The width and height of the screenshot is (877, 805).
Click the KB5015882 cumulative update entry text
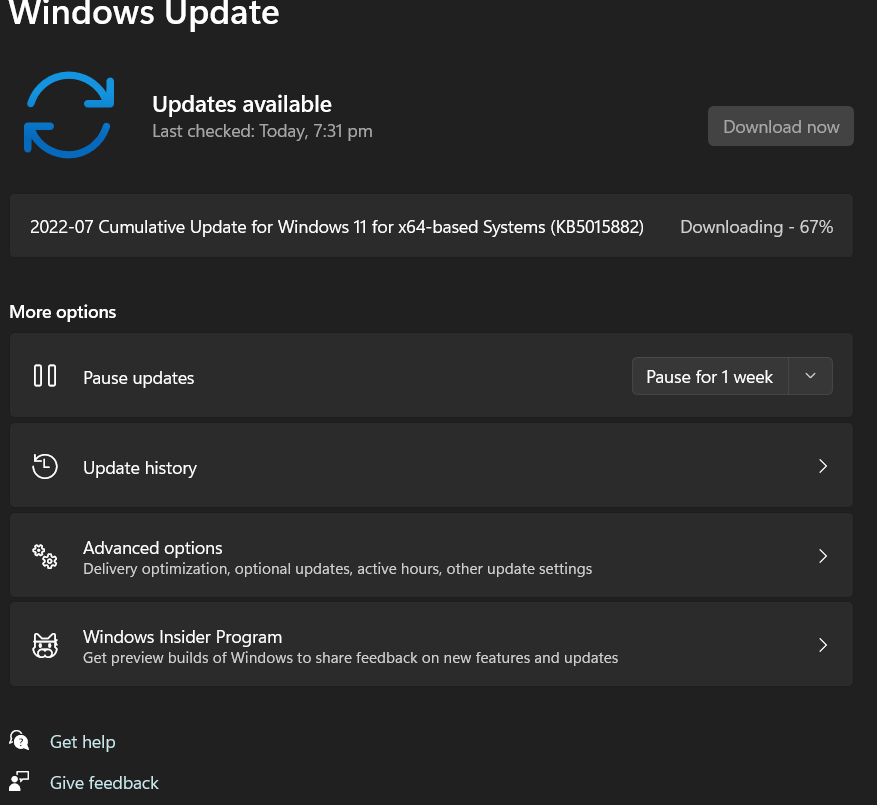tap(337, 227)
